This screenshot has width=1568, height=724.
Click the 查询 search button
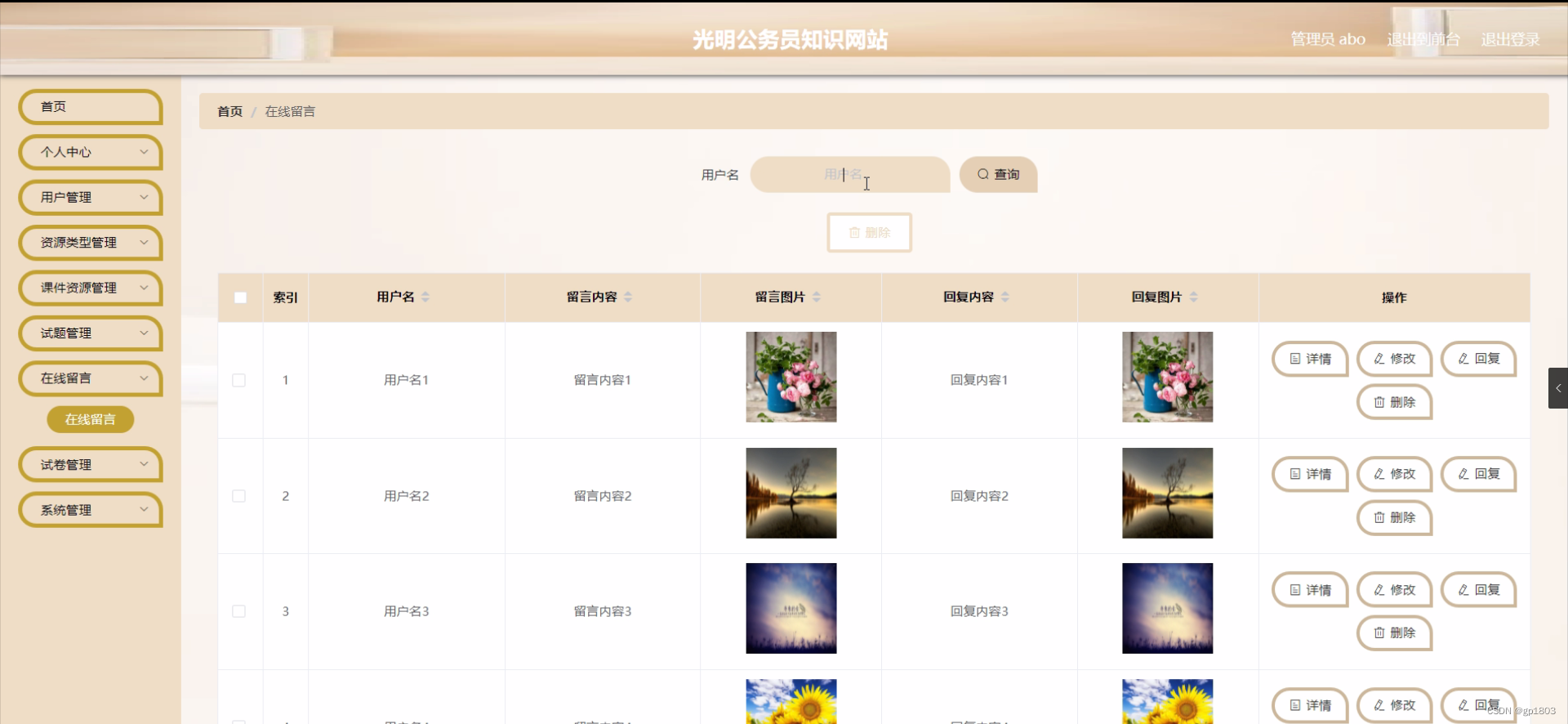(x=998, y=174)
